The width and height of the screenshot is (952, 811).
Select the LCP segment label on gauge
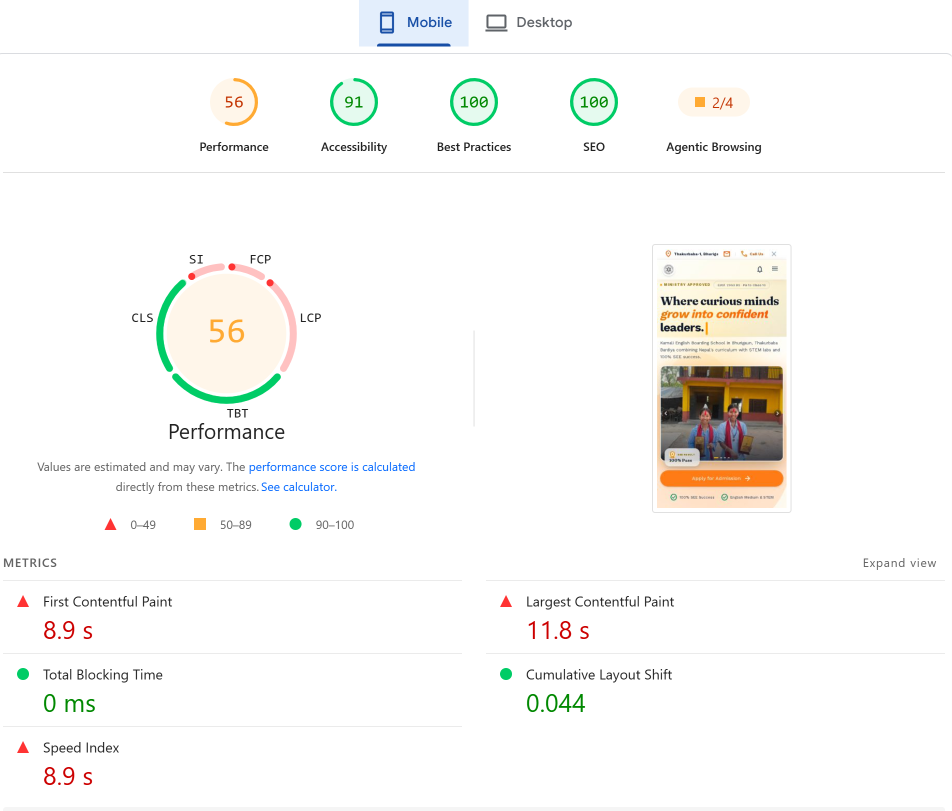point(310,317)
